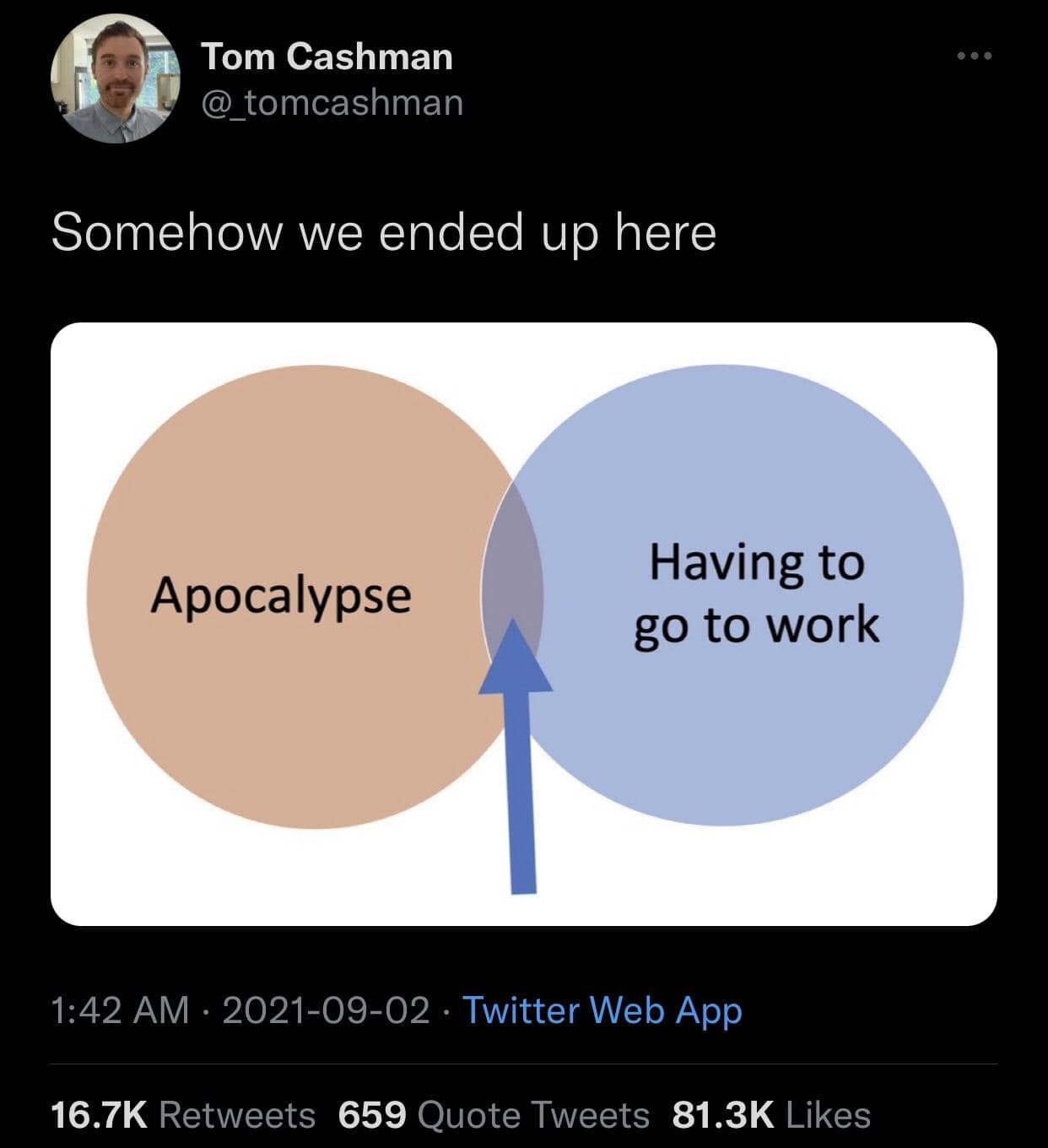1048x1148 pixels.
Task: Open the three-dot more options menu
Action: (975, 57)
